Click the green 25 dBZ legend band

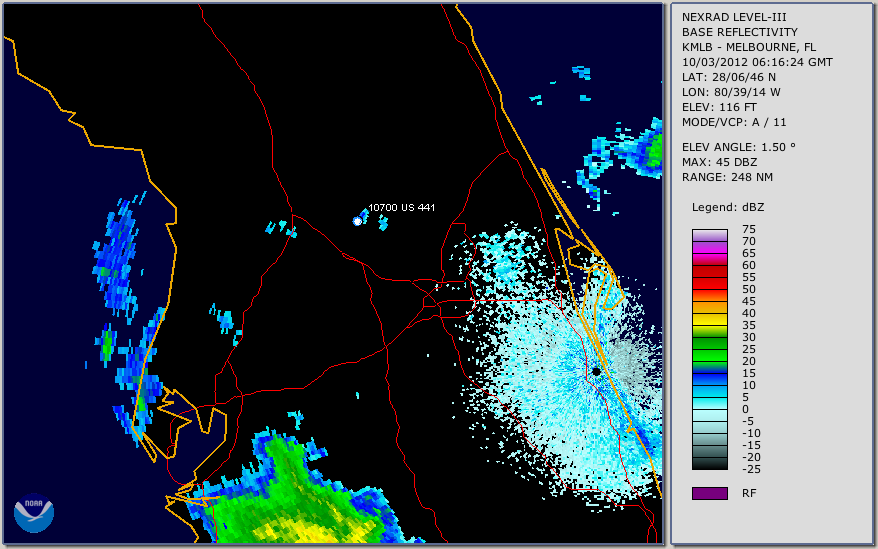click(709, 343)
